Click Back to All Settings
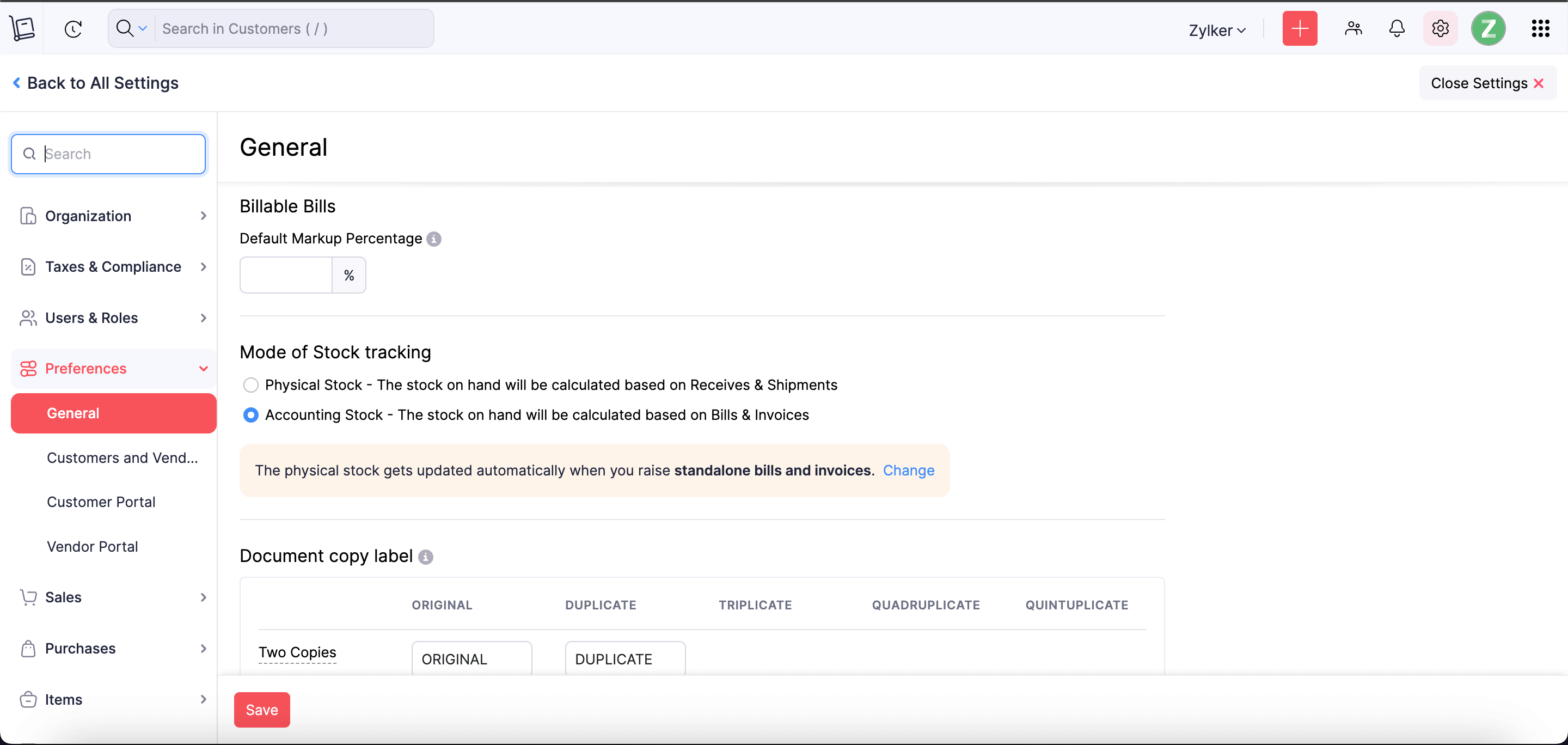This screenshot has height=745, width=1568. pyautogui.click(x=95, y=83)
